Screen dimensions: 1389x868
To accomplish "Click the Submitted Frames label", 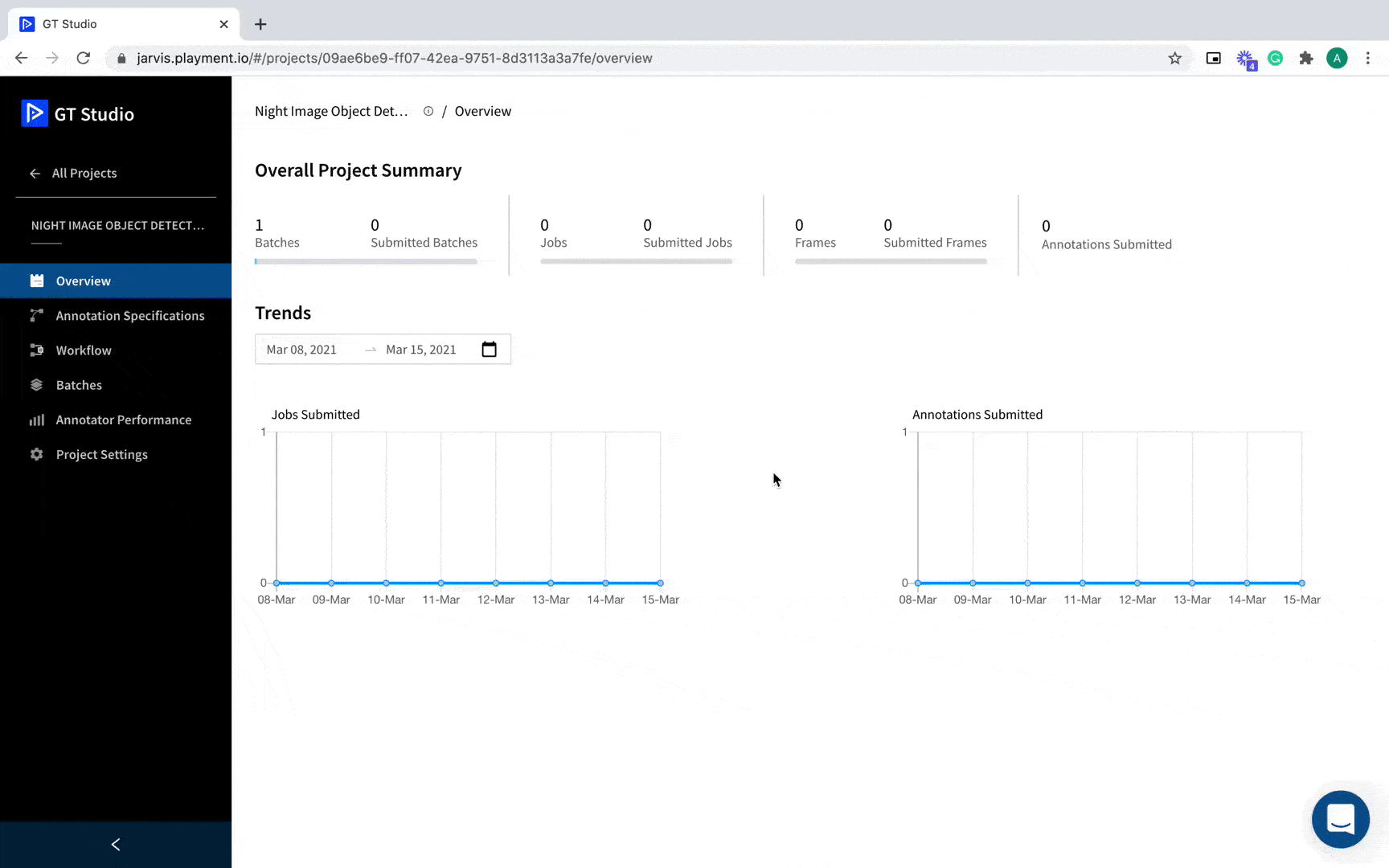I will point(935,243).
